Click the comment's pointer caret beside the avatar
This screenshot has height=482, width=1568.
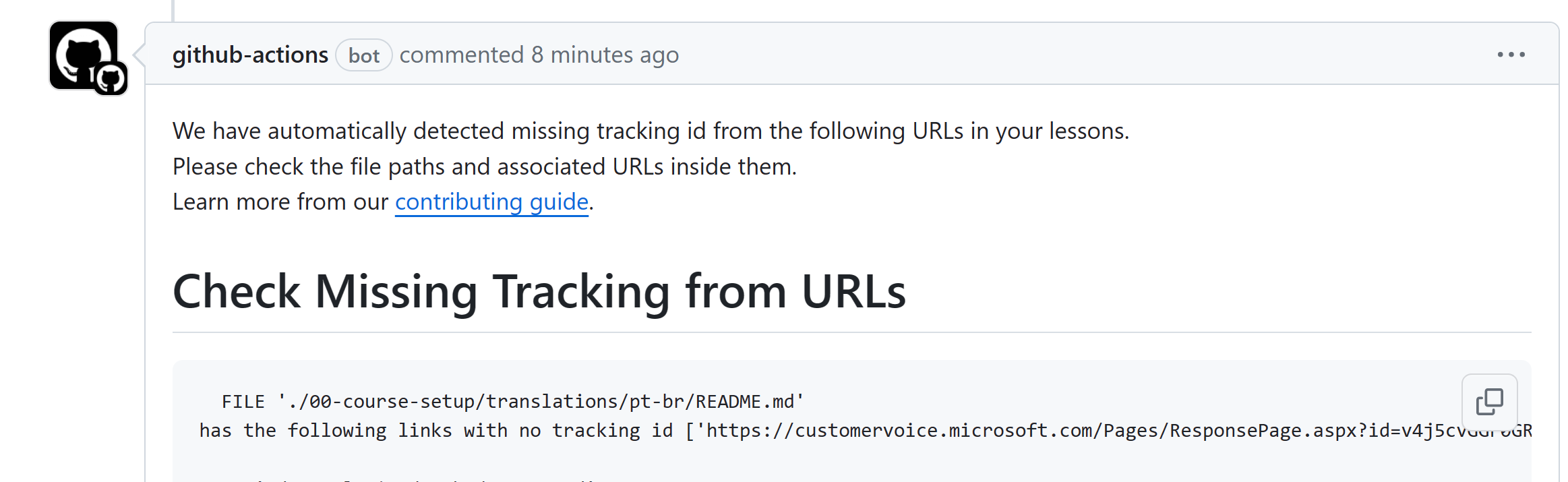[140, 55]
